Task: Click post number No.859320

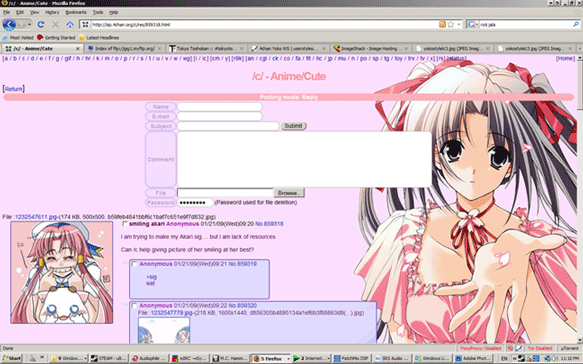Action: 242,306
